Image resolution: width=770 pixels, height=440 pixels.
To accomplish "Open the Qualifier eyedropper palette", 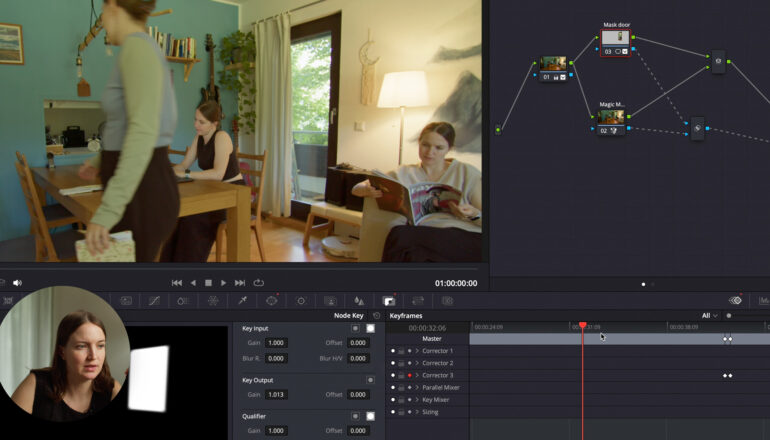I will pos(242,301).
